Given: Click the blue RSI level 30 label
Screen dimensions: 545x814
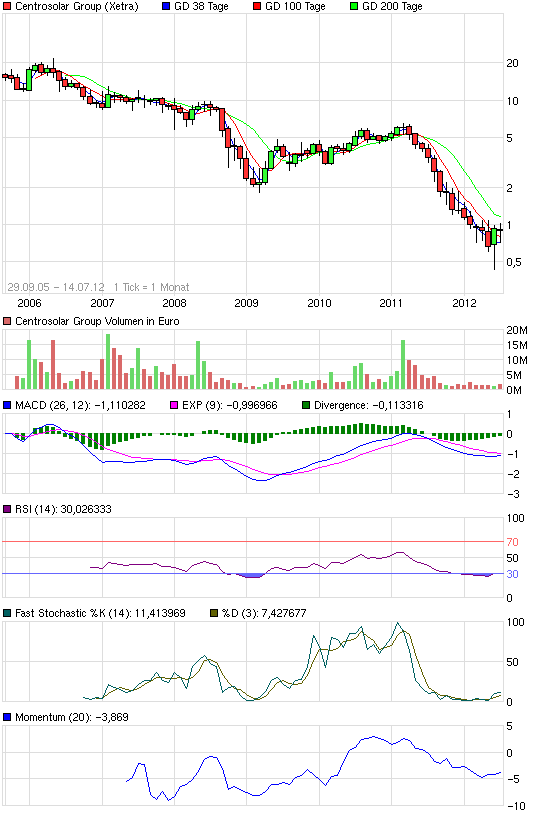Looking at the screenshot, I should click(512, 574).
